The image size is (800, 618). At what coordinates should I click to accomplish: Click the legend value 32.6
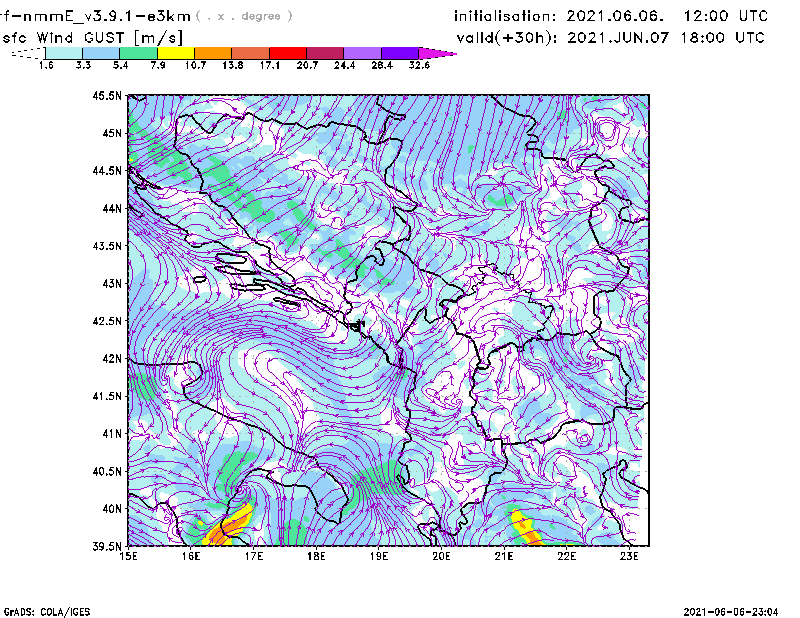pos(419,65)
